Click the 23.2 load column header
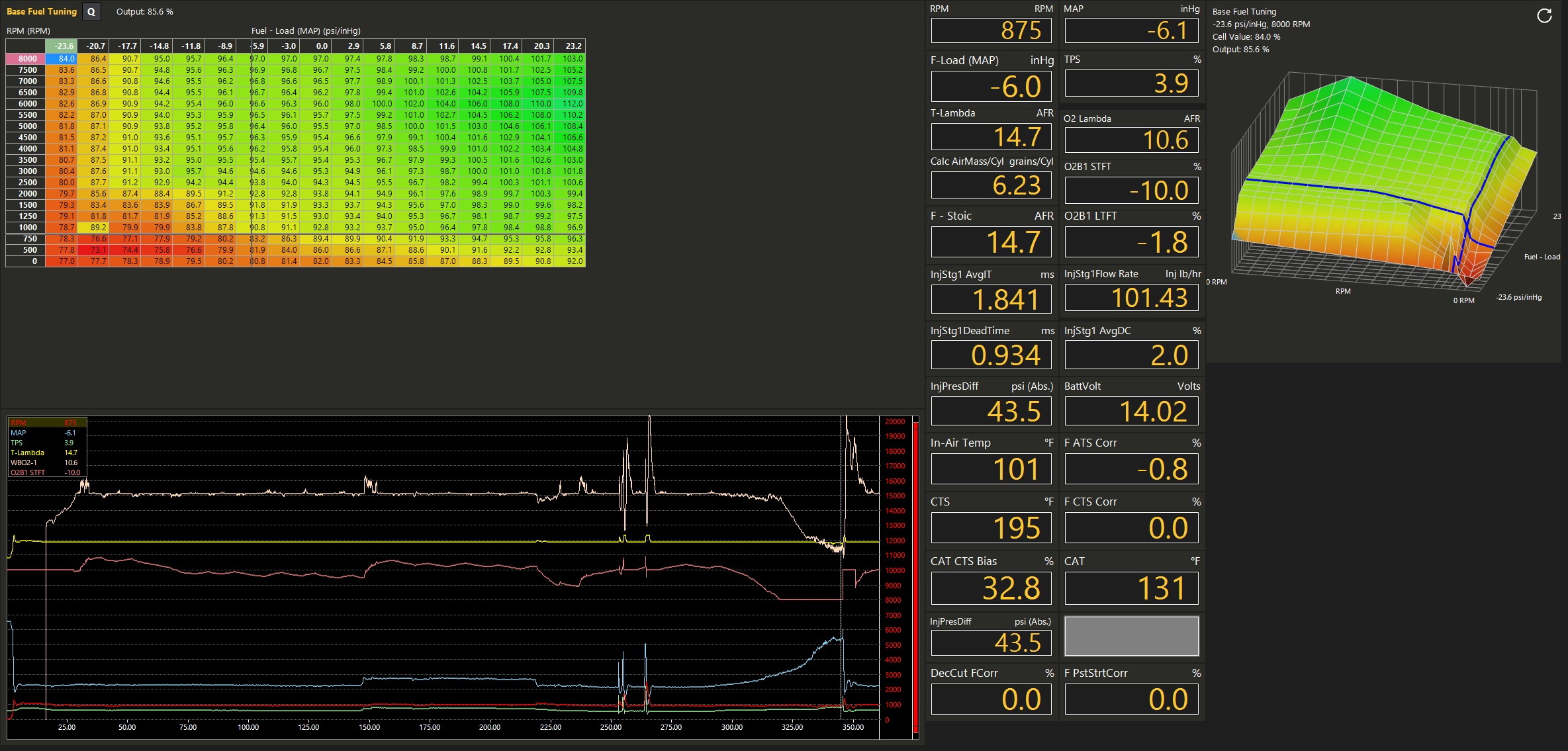This screenshot has width=1568, height=751. pos(570,46)
